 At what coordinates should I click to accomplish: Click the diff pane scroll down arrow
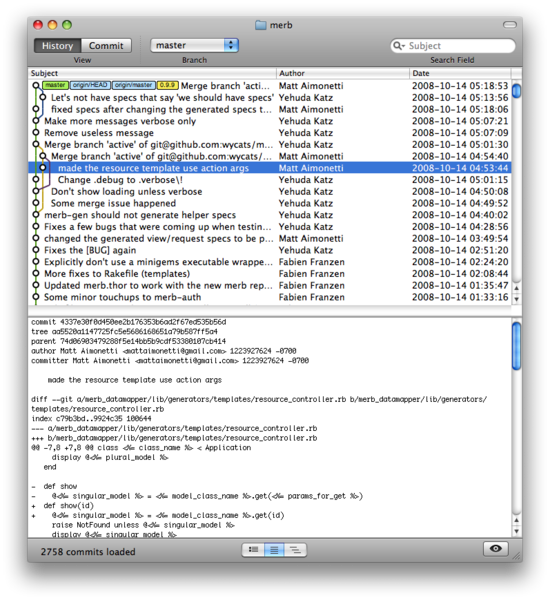click(517, 531)
